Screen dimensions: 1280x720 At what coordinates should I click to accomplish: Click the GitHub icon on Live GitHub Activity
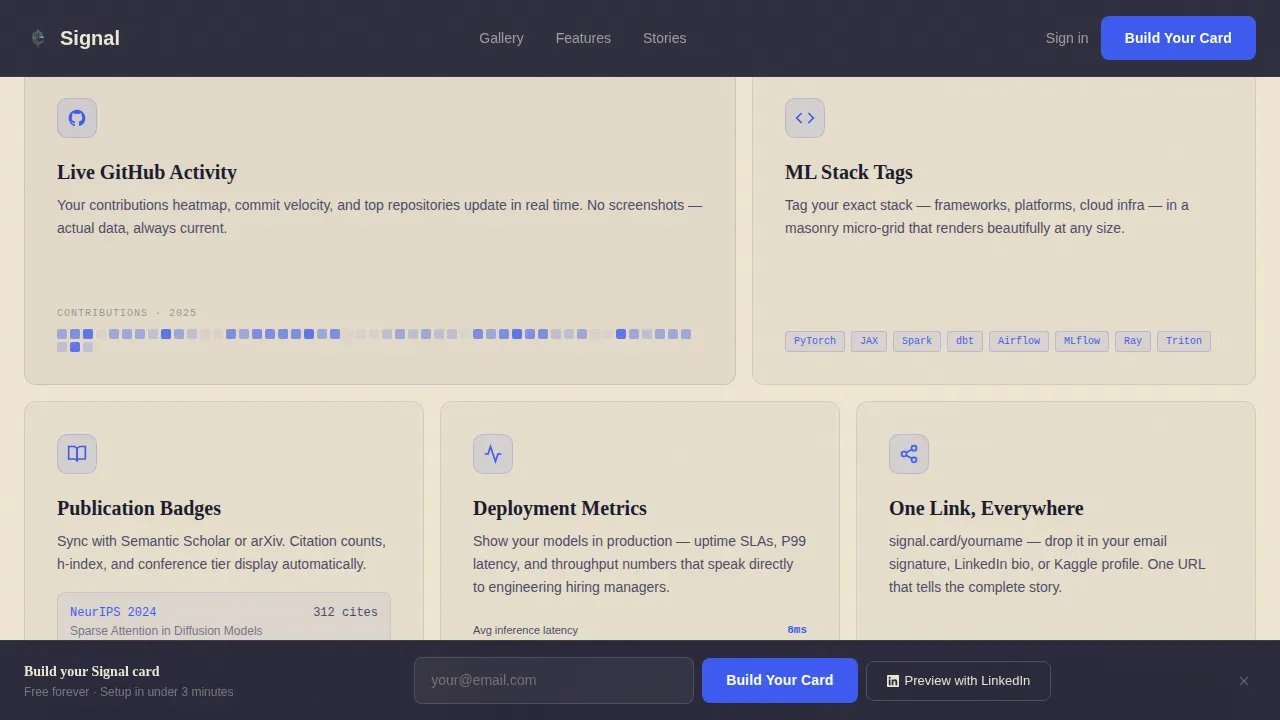pos(77,118)
